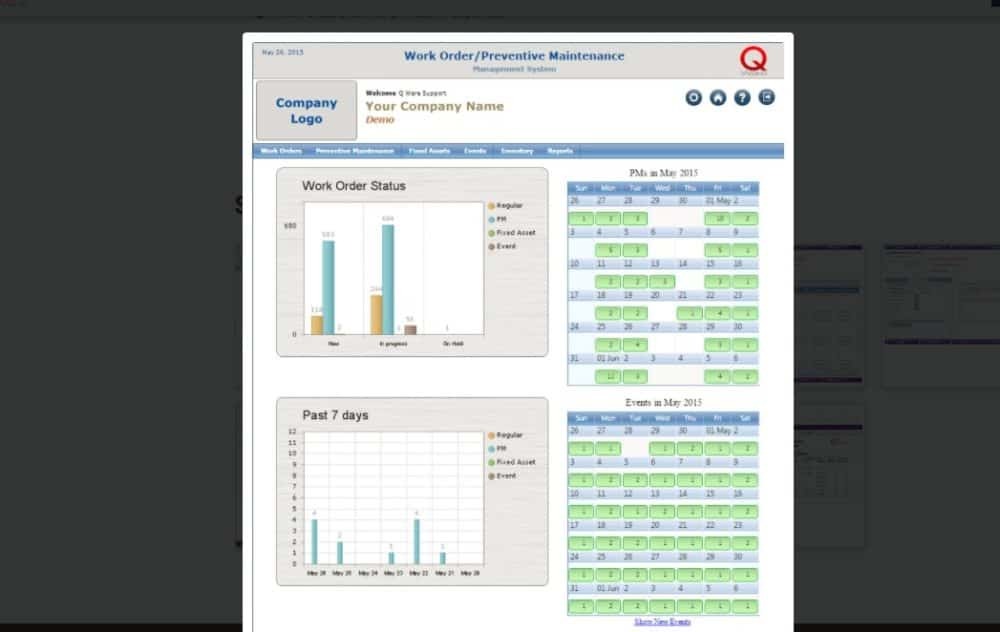Toggle the Regular series in Work Order Status legend

coord(509,206)
